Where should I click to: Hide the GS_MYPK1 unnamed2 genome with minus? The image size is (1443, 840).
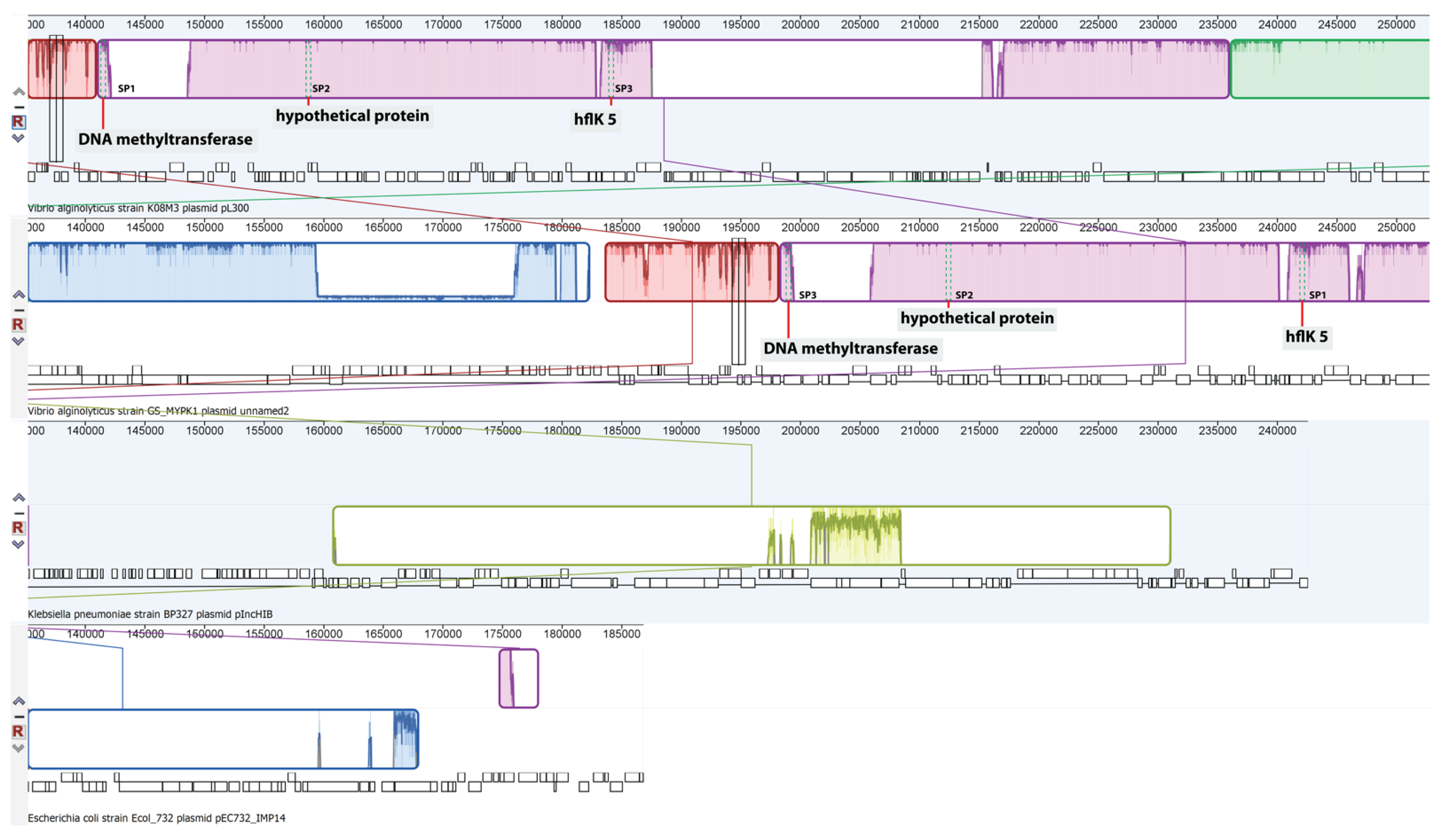pos(18,310)
